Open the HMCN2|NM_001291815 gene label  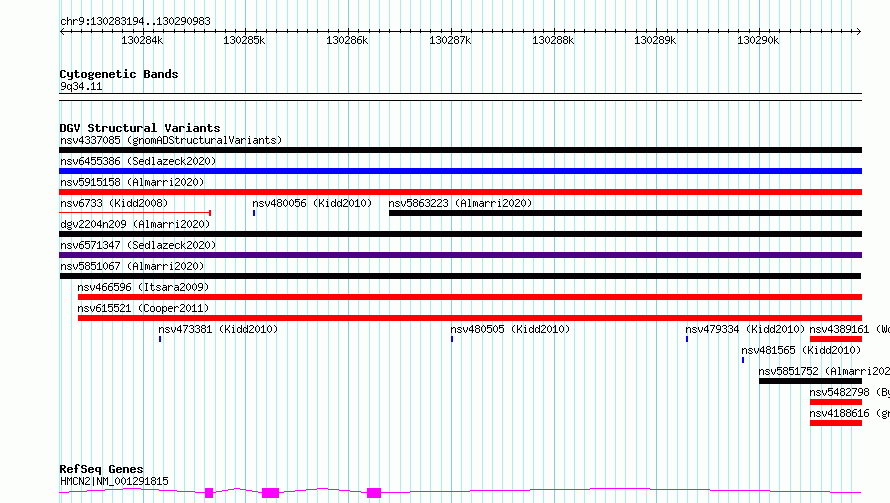tap(114, 481)
